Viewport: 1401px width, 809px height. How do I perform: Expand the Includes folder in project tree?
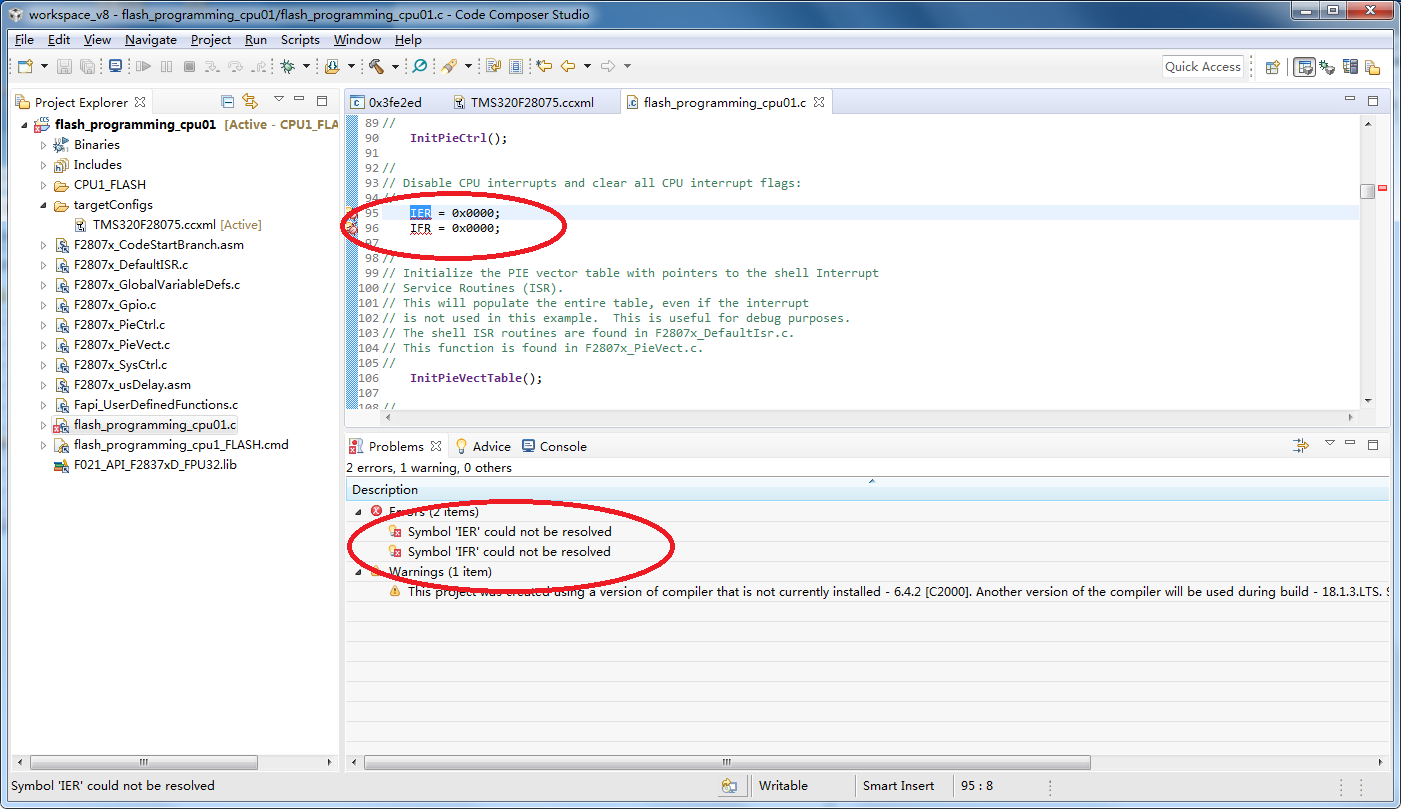click(43, 165)
